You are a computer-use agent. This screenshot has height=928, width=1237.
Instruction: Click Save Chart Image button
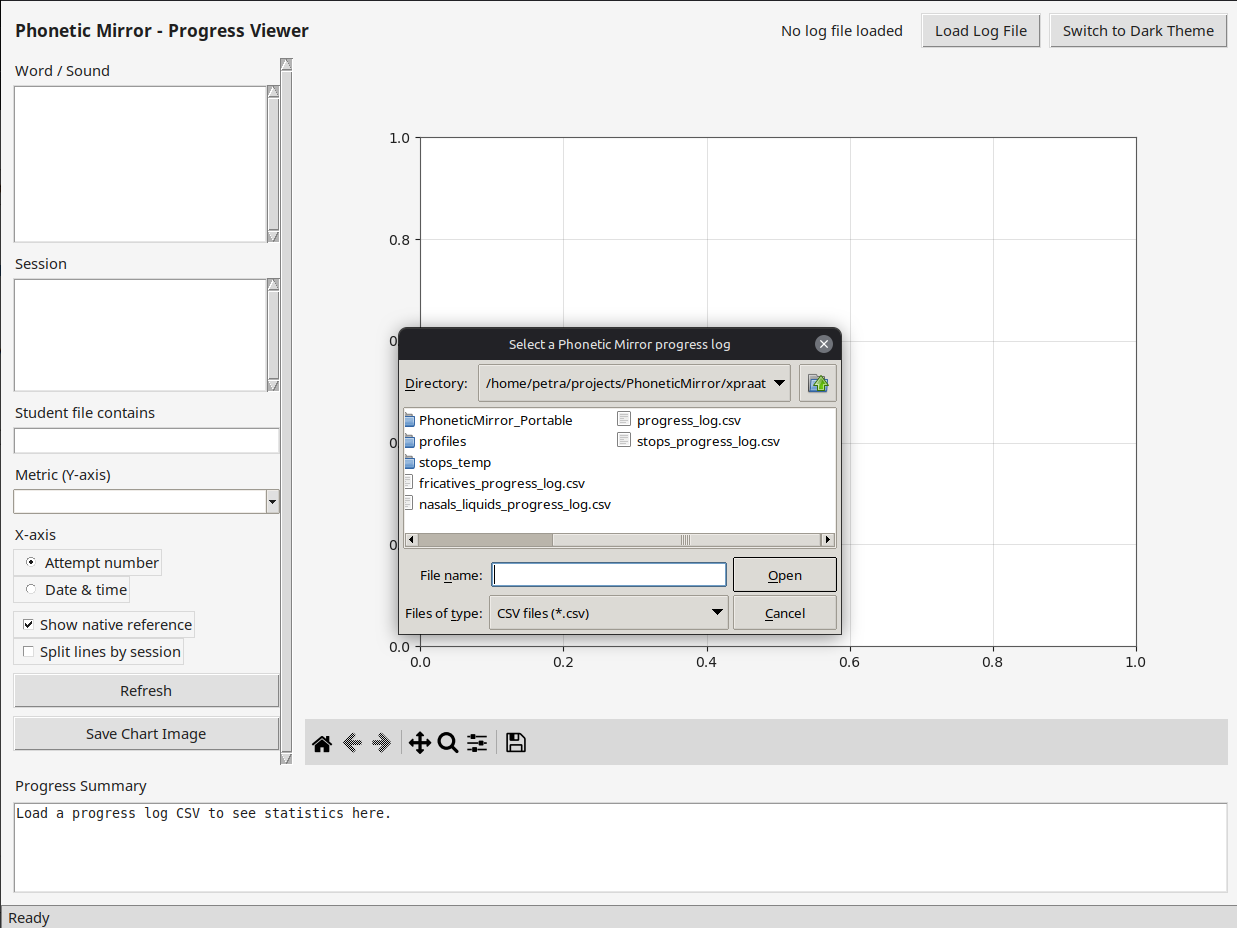[x=146, y=734]
